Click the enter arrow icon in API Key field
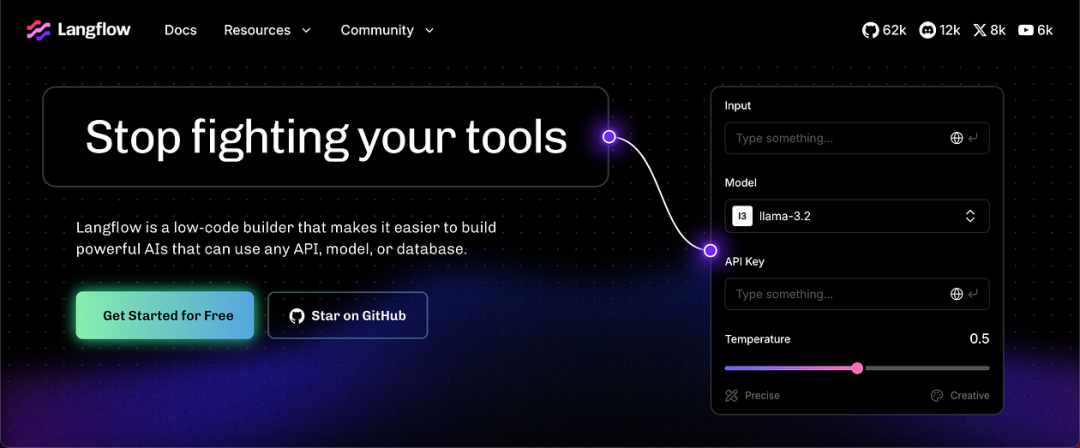This screenshot has height=448, width=1080. click(973, 294)
